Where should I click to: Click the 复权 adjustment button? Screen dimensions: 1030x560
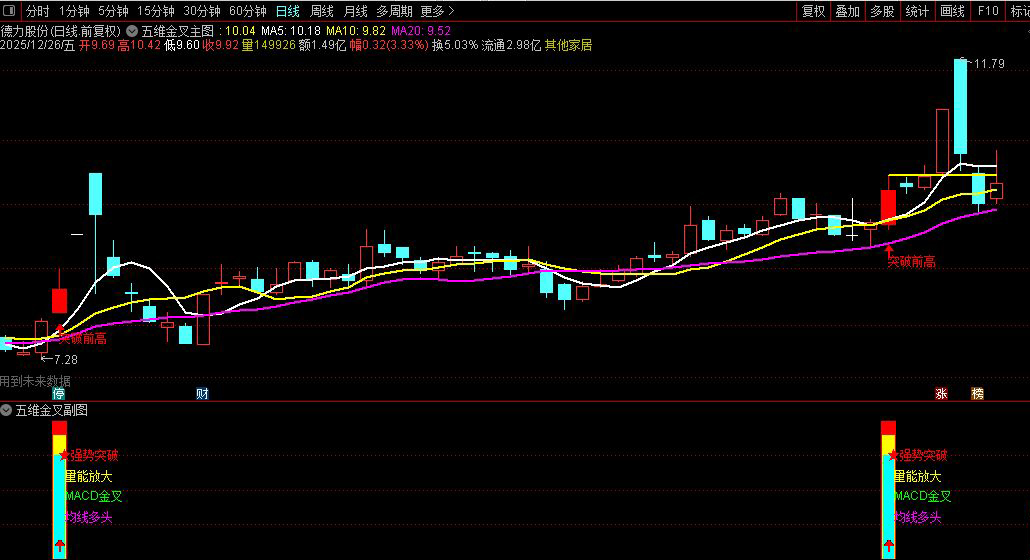[x=813, y=11]
